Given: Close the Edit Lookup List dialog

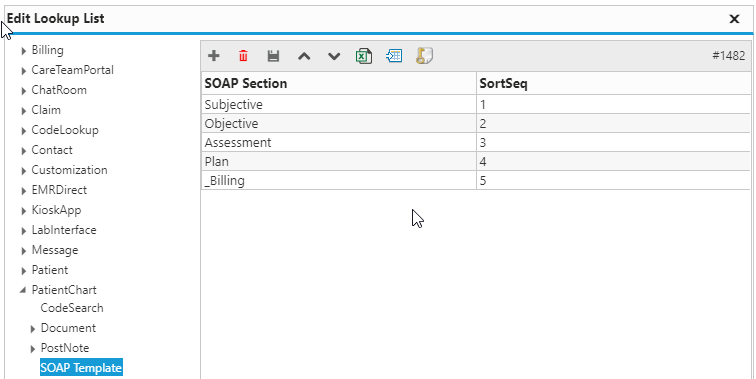Looking at the screenshot, I should pos(734,19).
